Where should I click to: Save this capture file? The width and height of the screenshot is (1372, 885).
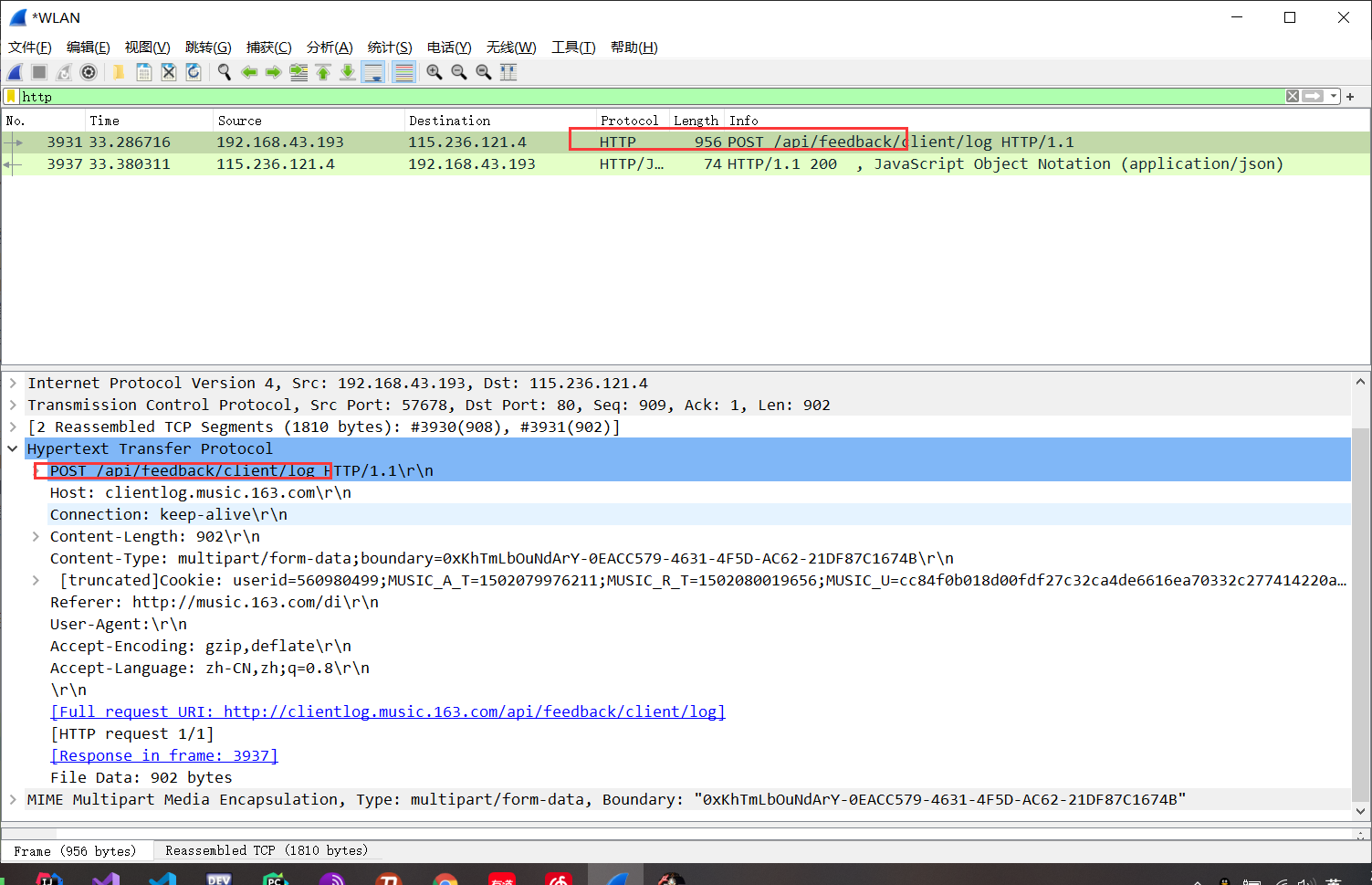click(x=144, y=72)
